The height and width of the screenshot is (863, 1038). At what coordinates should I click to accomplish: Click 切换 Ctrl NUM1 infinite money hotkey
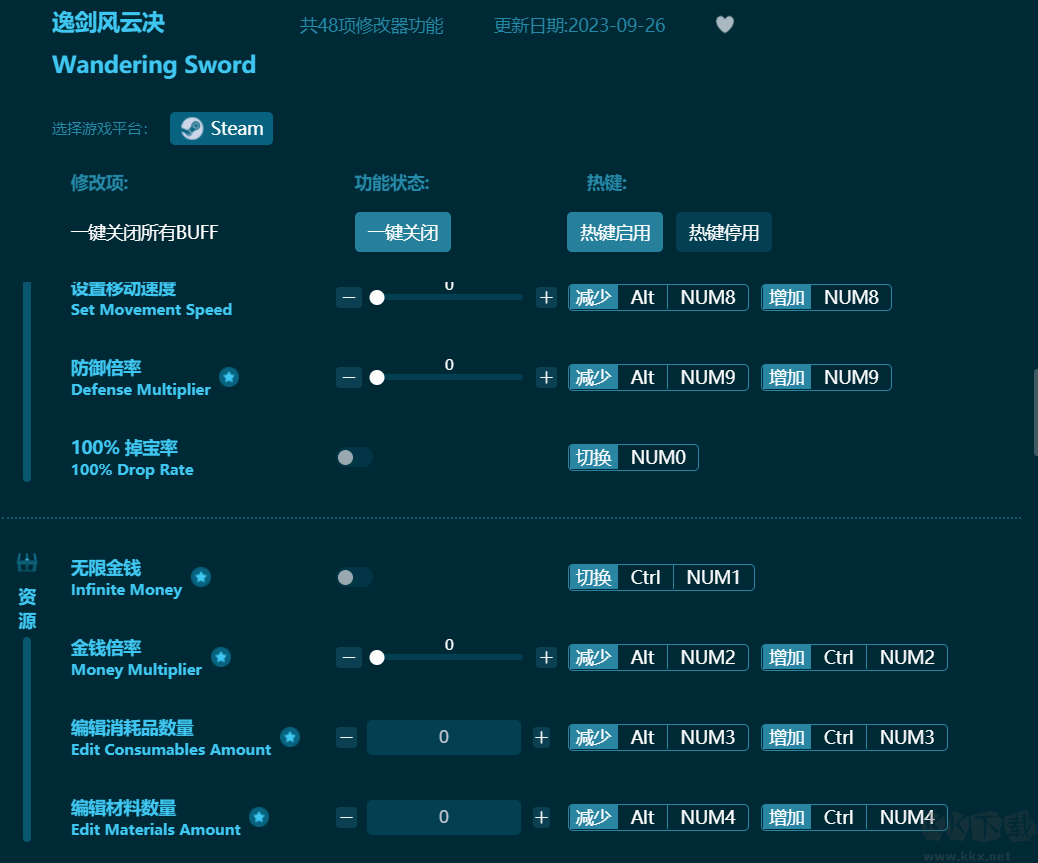pyautogui.click(x=661, y=578)
